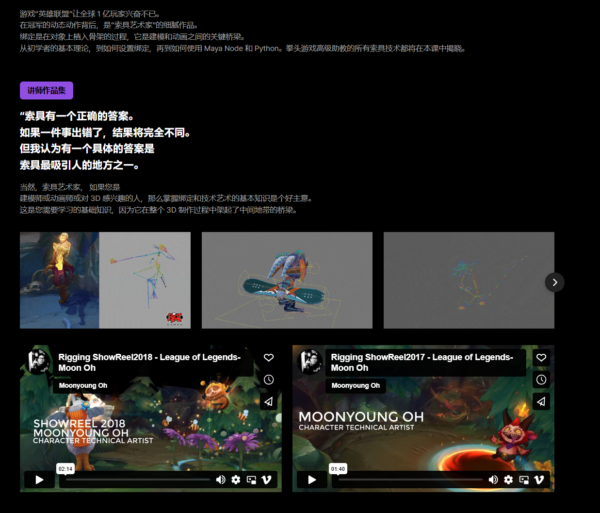Image resolution: width=600 pixels, height=513 pixels.
Task: Play the Rigging ShowReel2017 video
Action: (312, 480)
